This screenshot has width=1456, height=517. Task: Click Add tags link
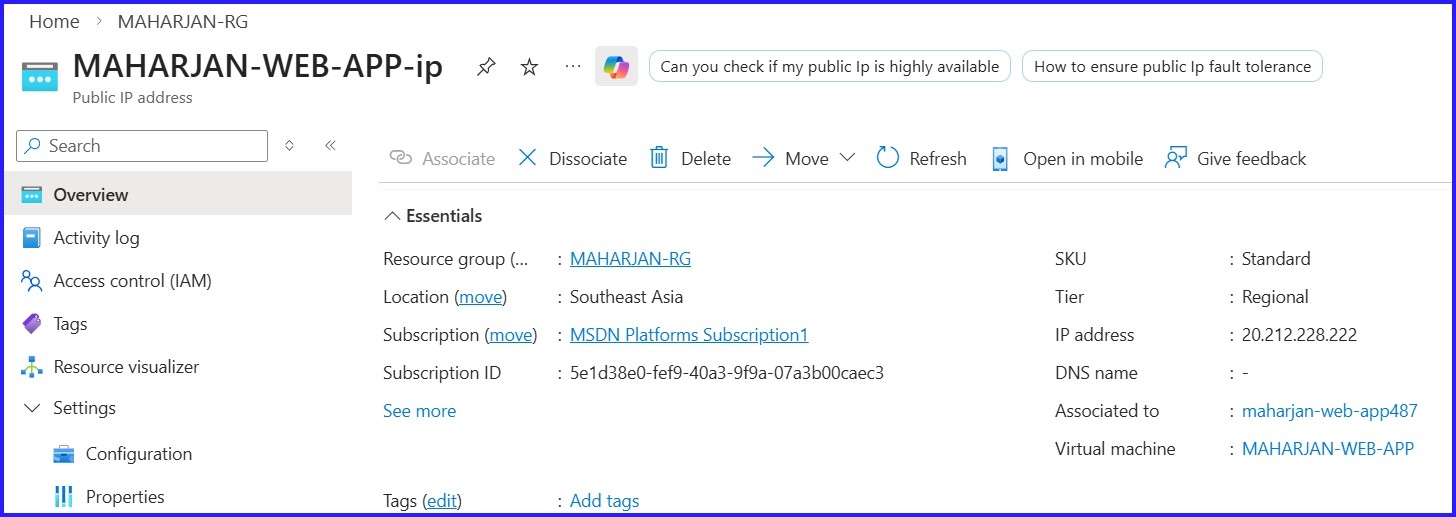(604, 501)
